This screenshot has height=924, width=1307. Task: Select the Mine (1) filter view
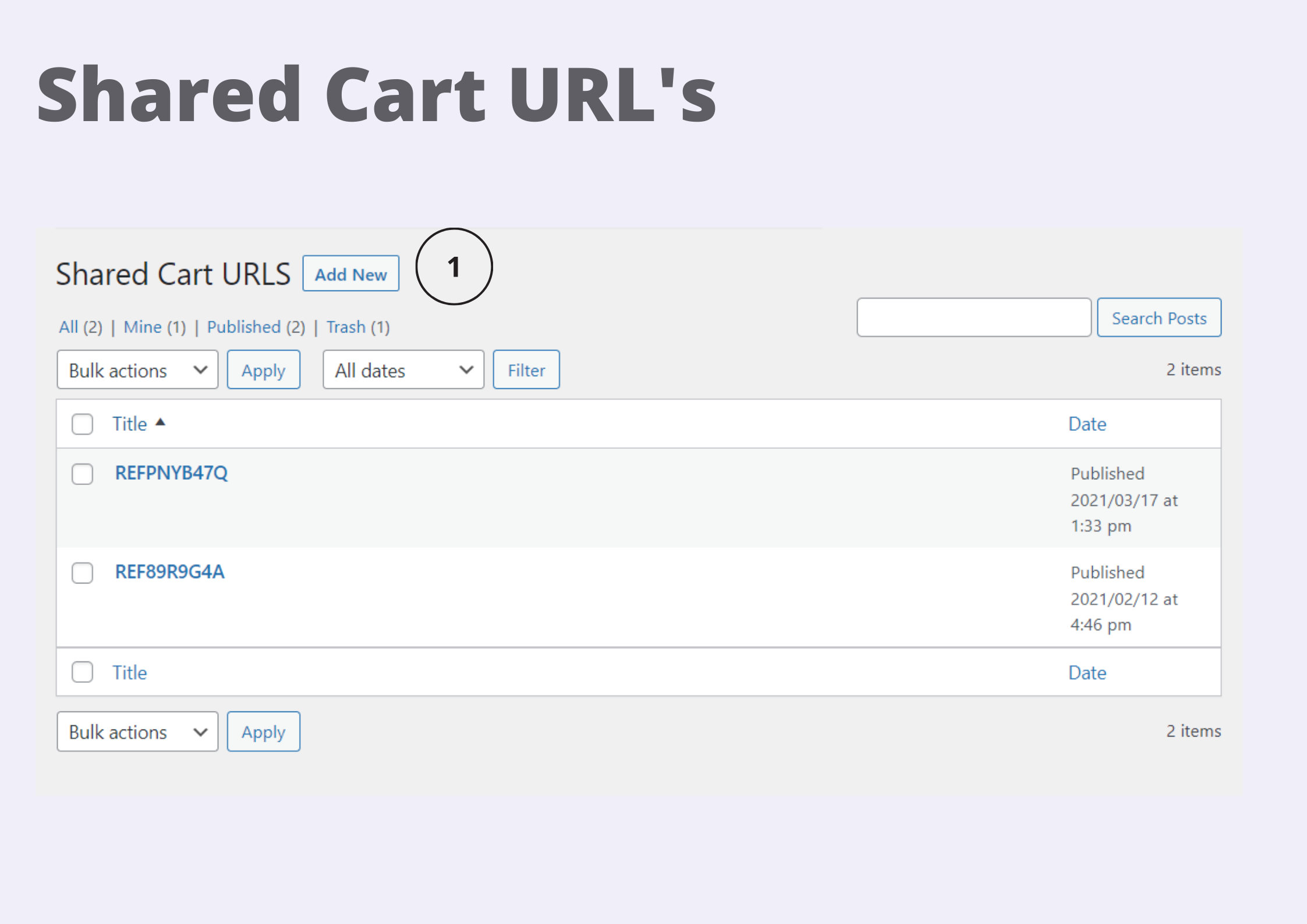click(x=153, y=327)
